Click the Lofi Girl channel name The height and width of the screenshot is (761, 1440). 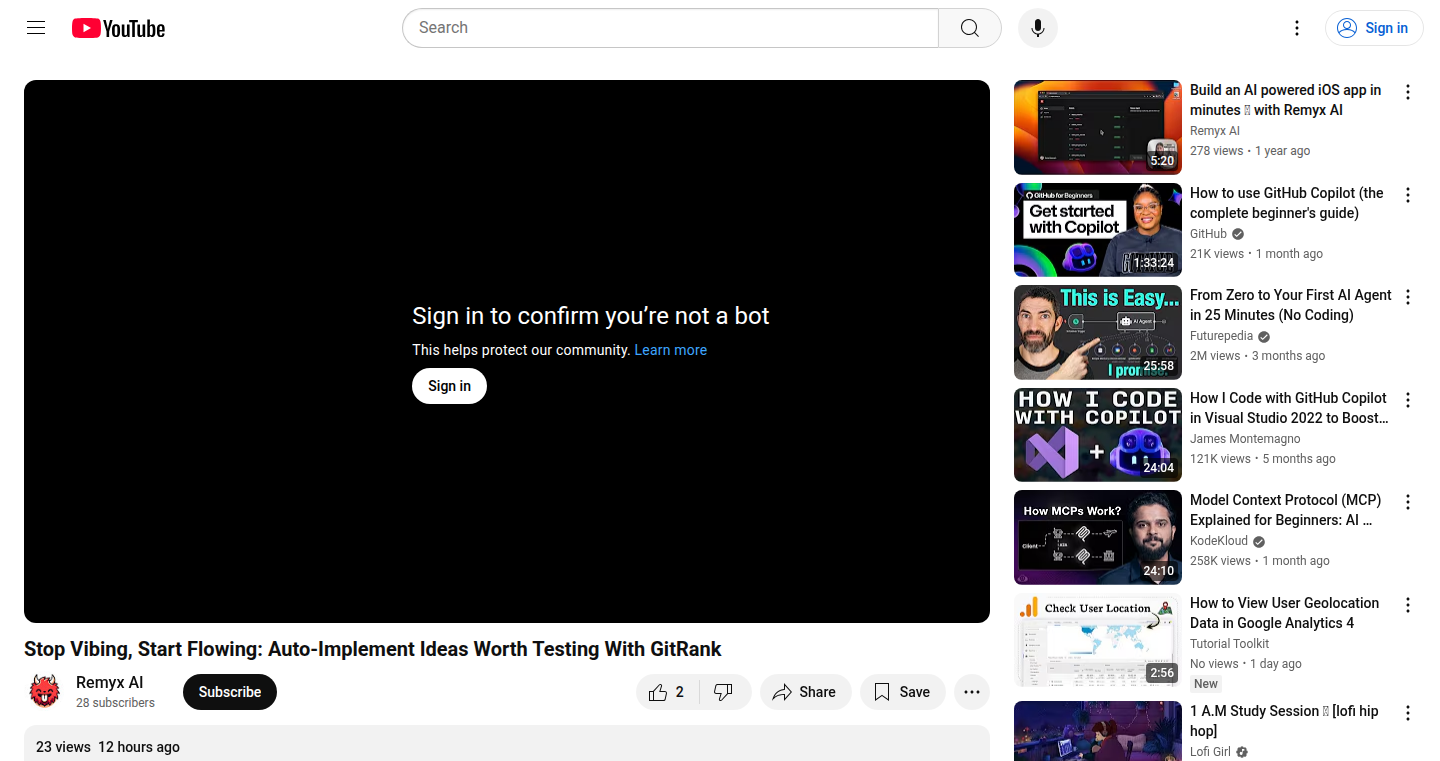(x=1210, y=752)
